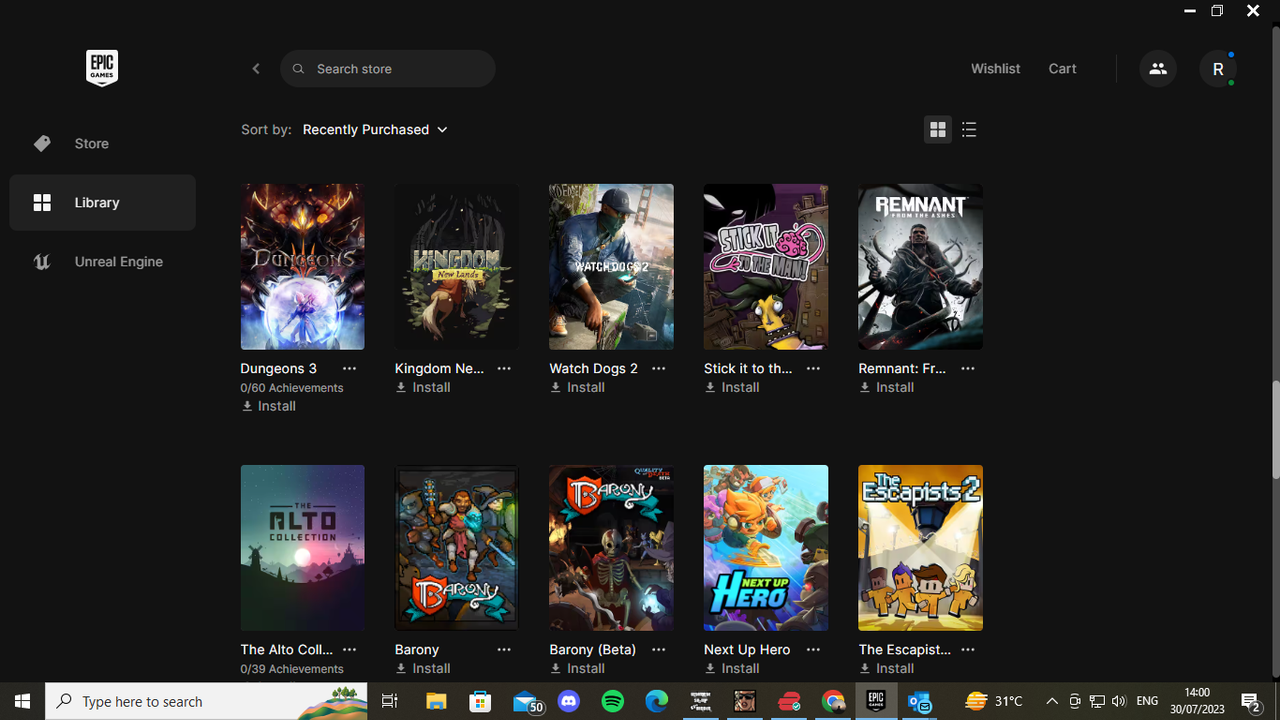Viewport: 1280px width, 720px height.
Task: Open Remnant From the Ashes cover
Action: (920, 267)
